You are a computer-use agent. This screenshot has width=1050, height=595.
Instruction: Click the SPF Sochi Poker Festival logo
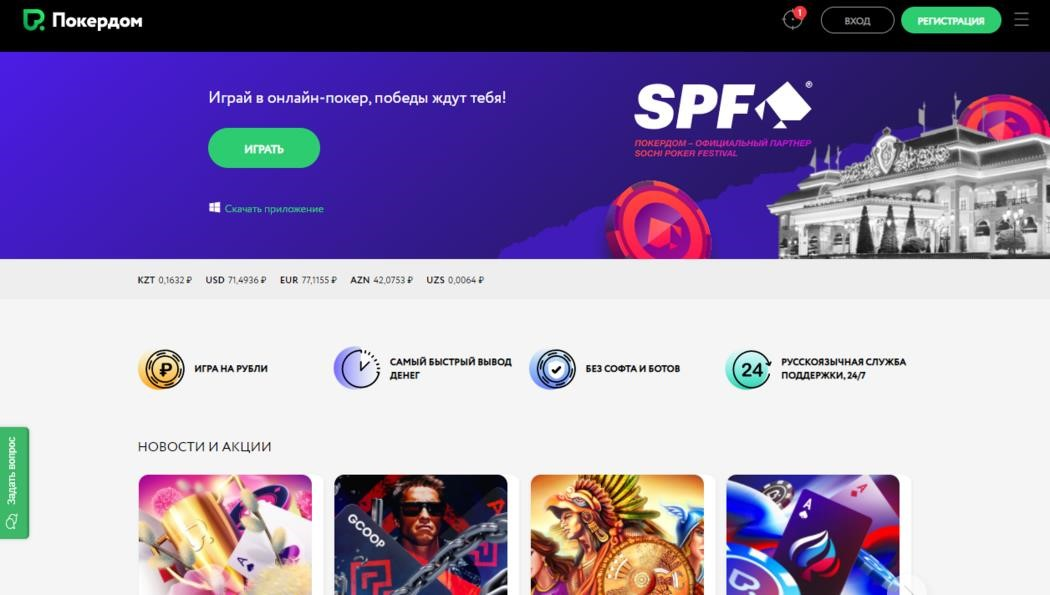[723, 119]
